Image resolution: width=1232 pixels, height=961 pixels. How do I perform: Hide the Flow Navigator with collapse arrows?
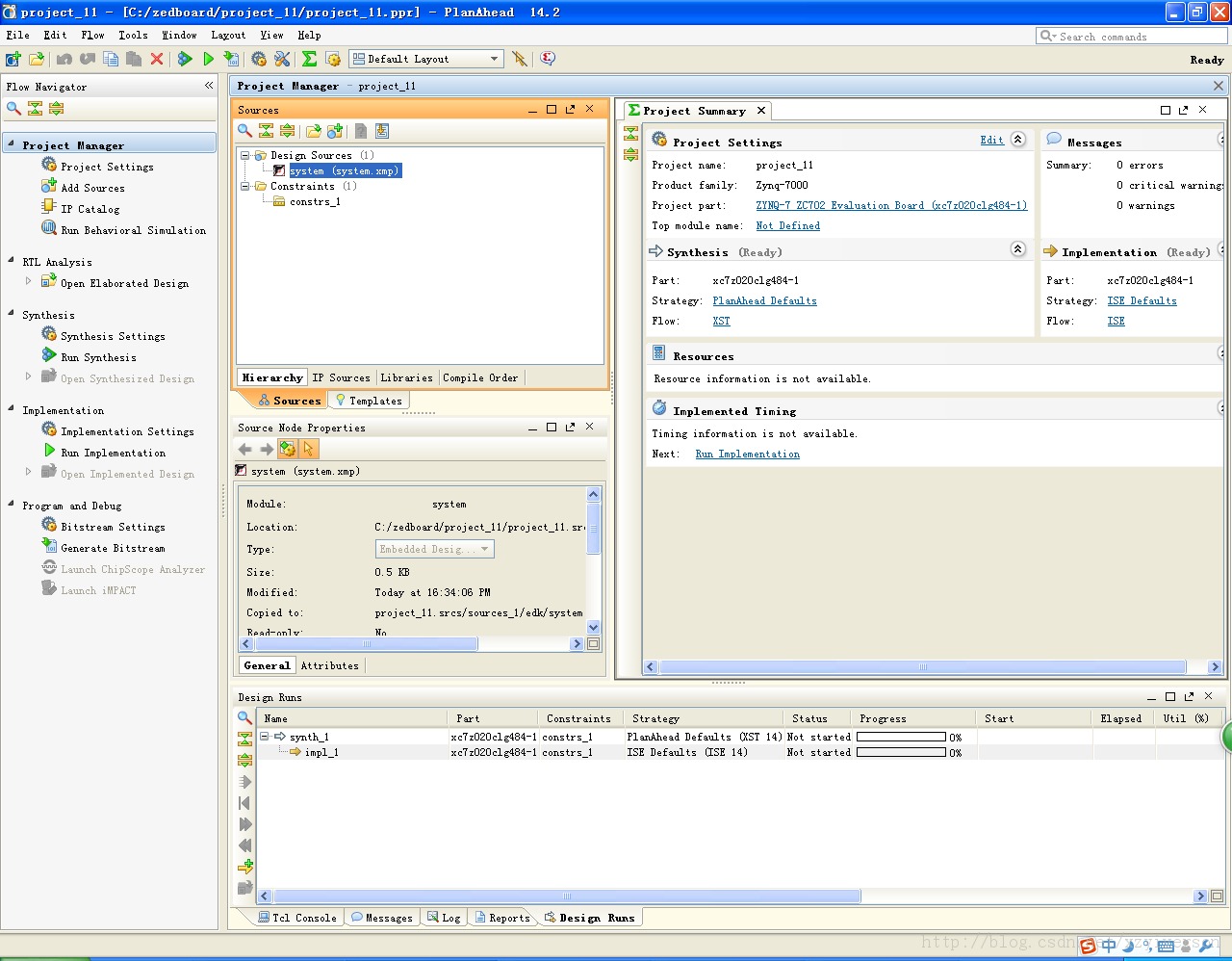[209, 86]
